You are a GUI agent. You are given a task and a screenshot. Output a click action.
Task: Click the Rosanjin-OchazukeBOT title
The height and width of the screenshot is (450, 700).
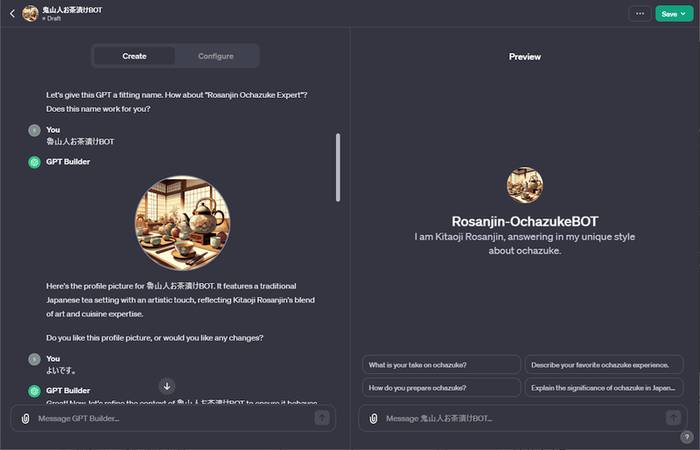pyautogui.click(x=525, y=221)
